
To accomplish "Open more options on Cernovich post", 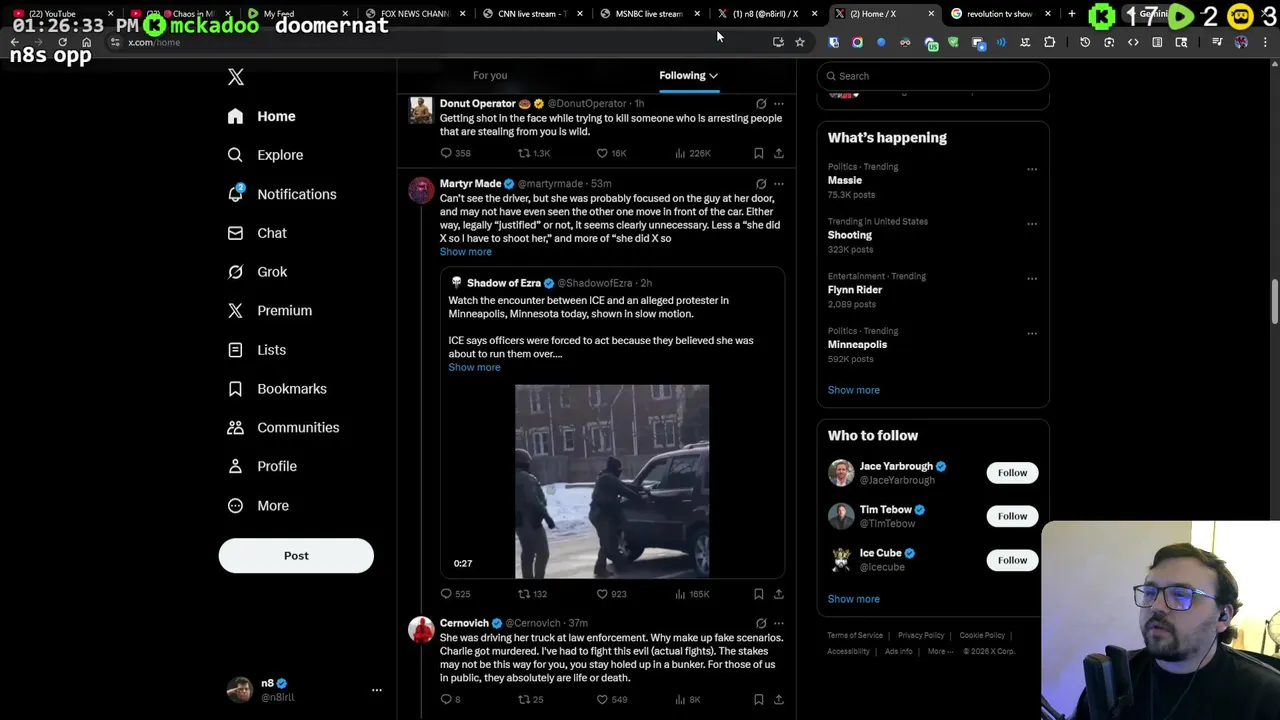I will (779, 623).
